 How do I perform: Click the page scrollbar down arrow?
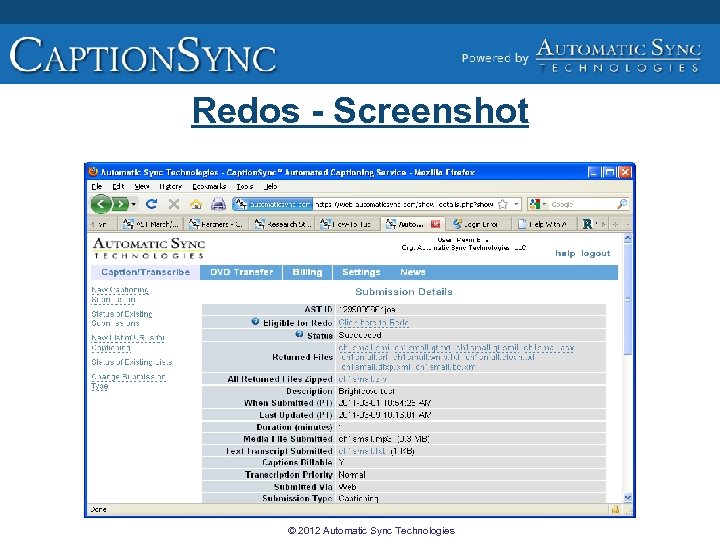click(x=627, y=498)
